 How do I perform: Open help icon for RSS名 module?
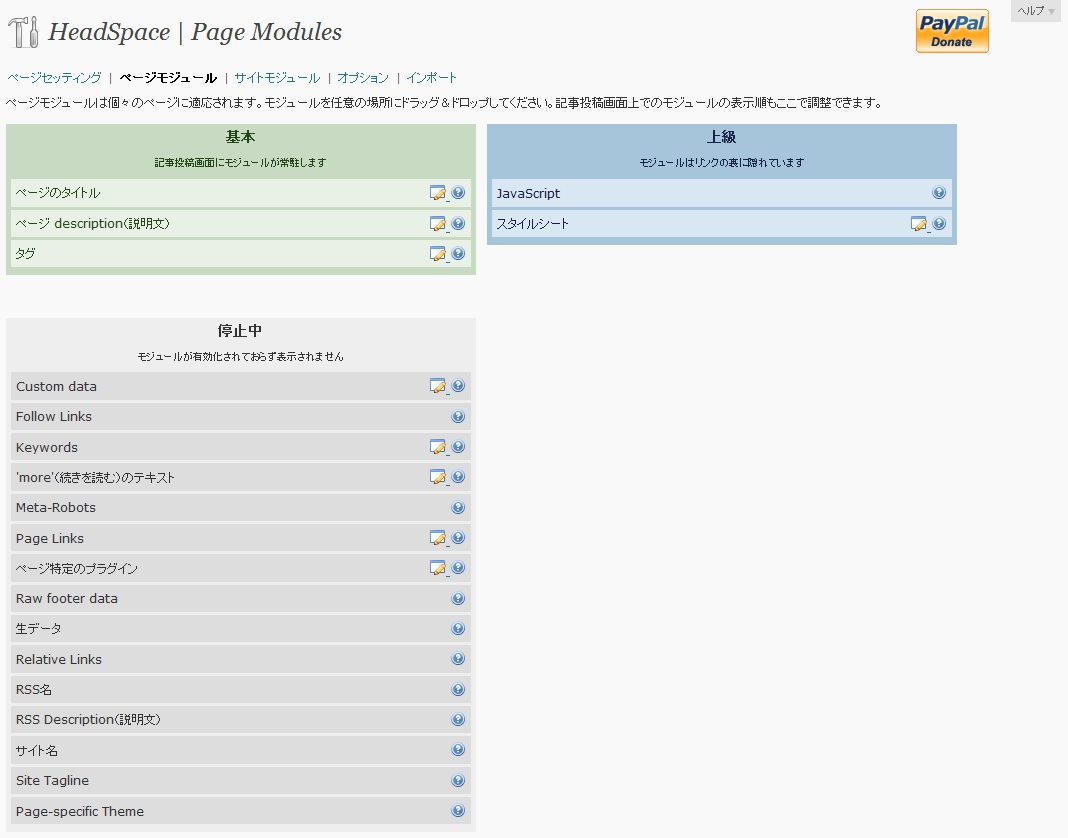point(458,689)
